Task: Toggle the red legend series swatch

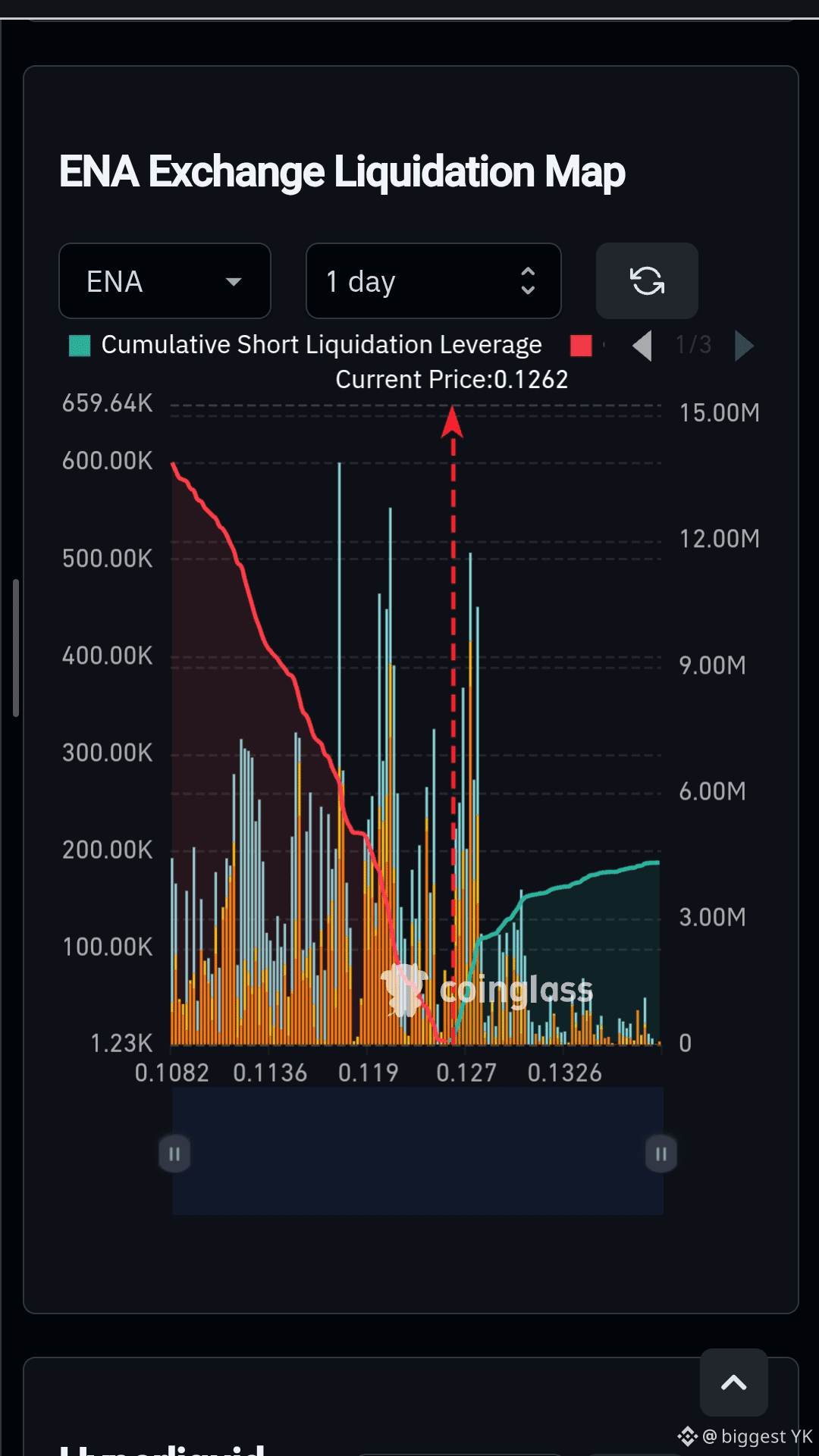Action: [581, 346]
